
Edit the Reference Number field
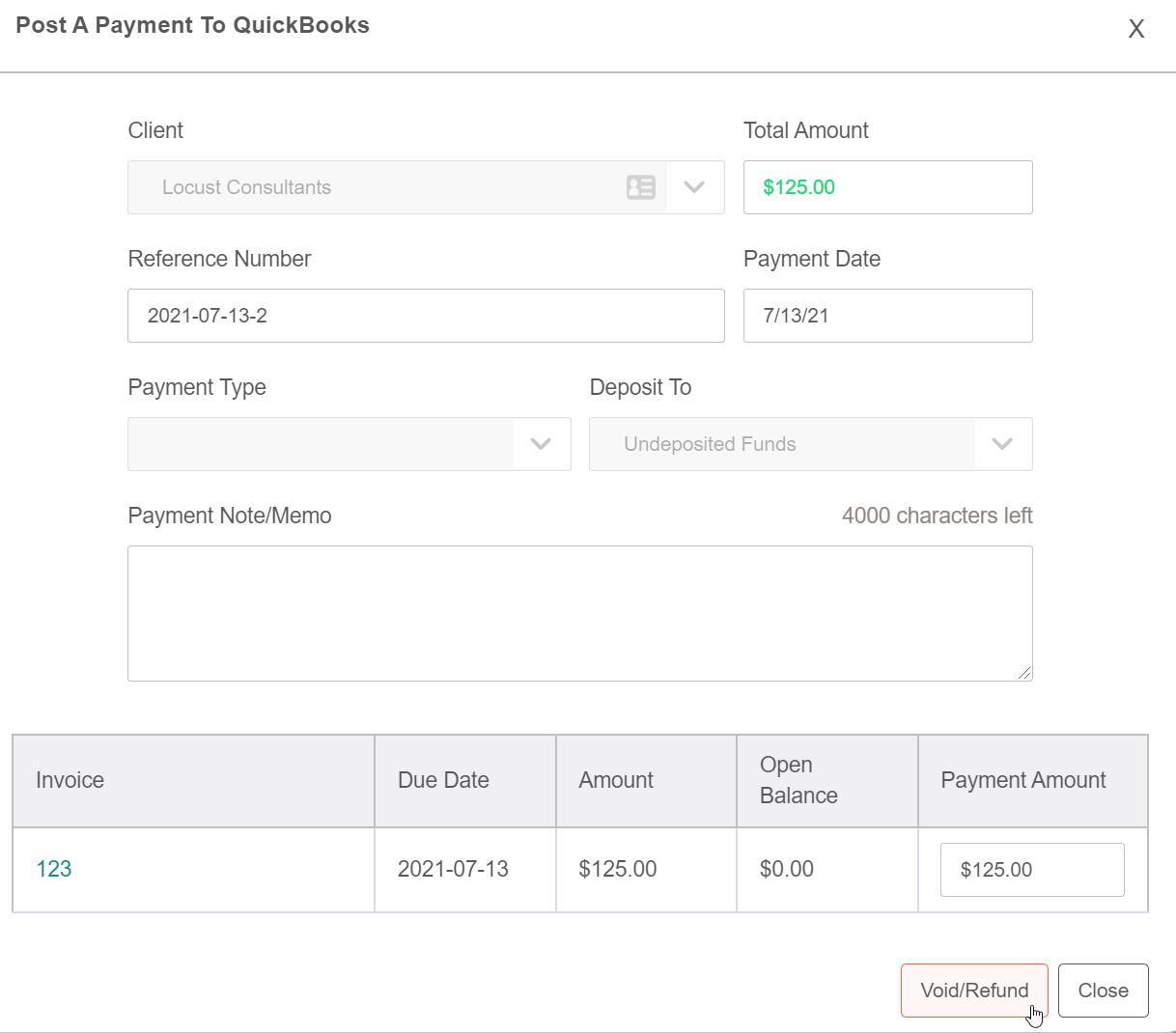[426, 316]
